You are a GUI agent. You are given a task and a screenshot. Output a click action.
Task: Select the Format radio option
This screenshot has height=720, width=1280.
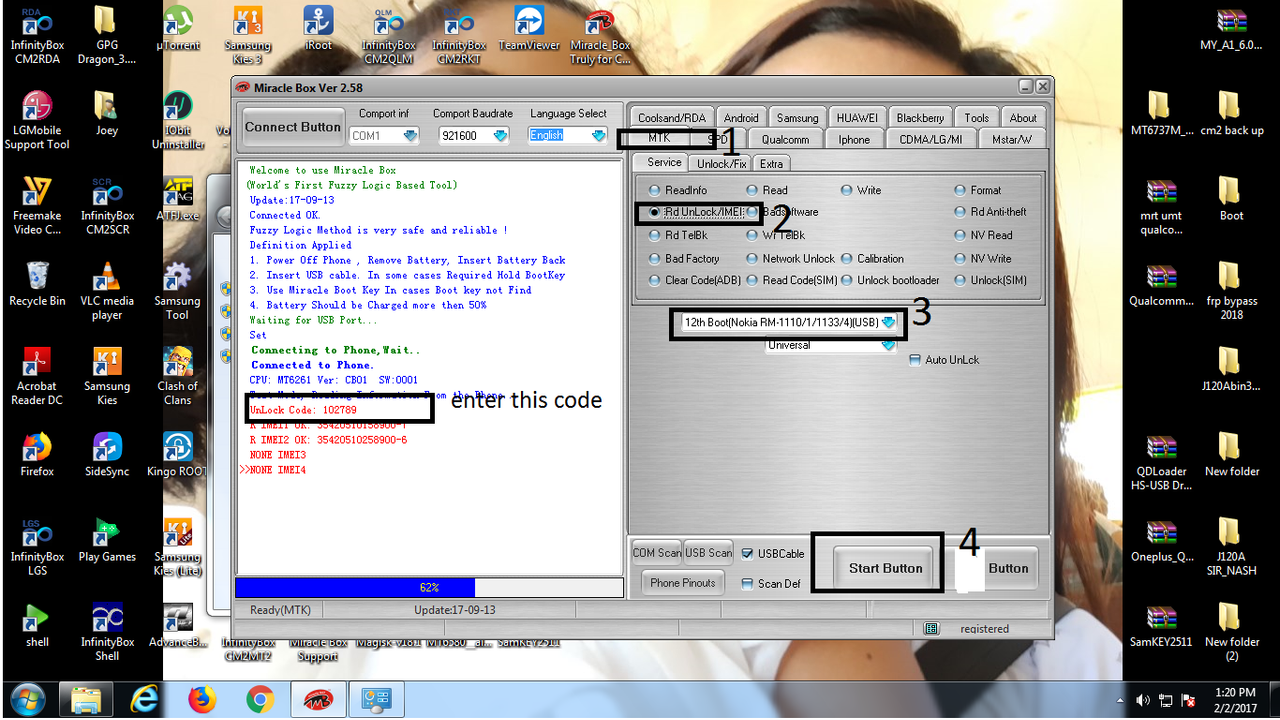[x=961, y=190]
